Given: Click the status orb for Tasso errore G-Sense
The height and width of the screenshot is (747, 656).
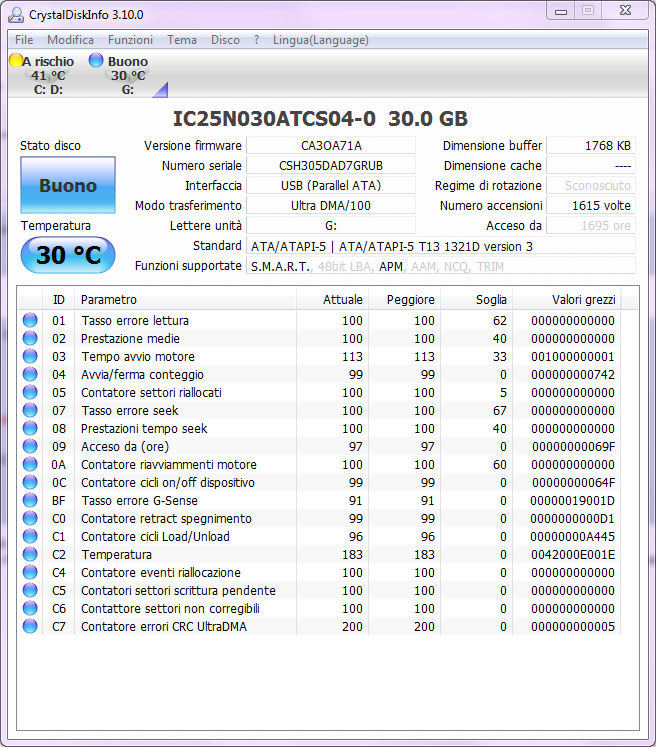Looking at the screenshot, I should 30,501.
